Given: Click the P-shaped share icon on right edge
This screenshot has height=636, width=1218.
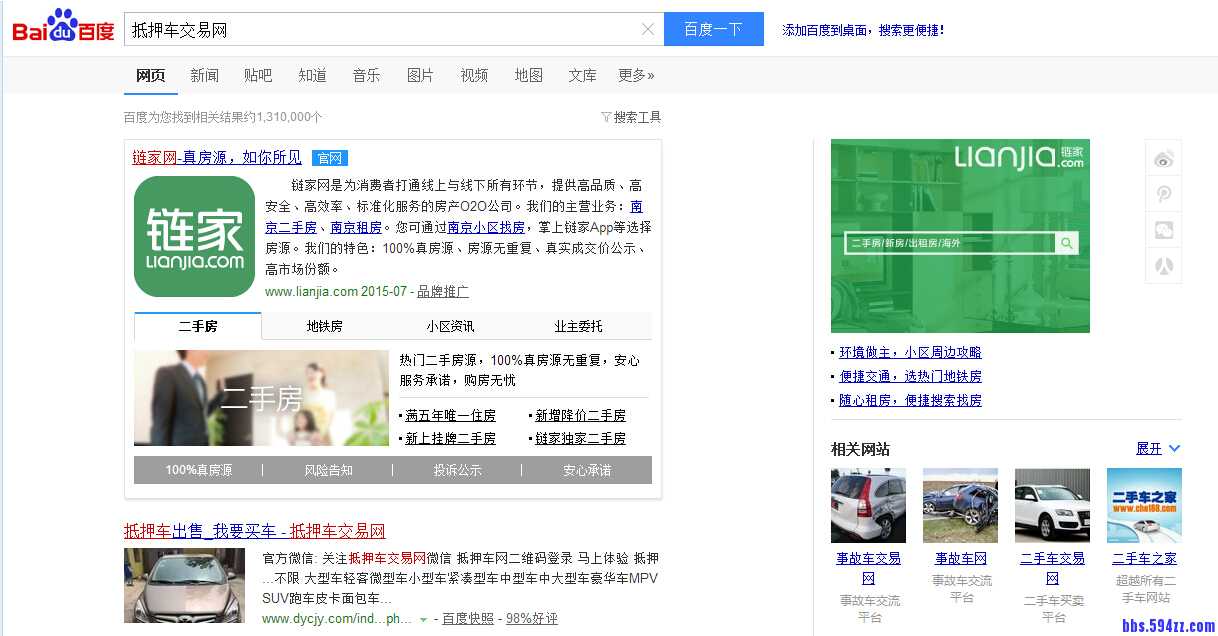Looking at the screenshot, I should click(1163, 194).
